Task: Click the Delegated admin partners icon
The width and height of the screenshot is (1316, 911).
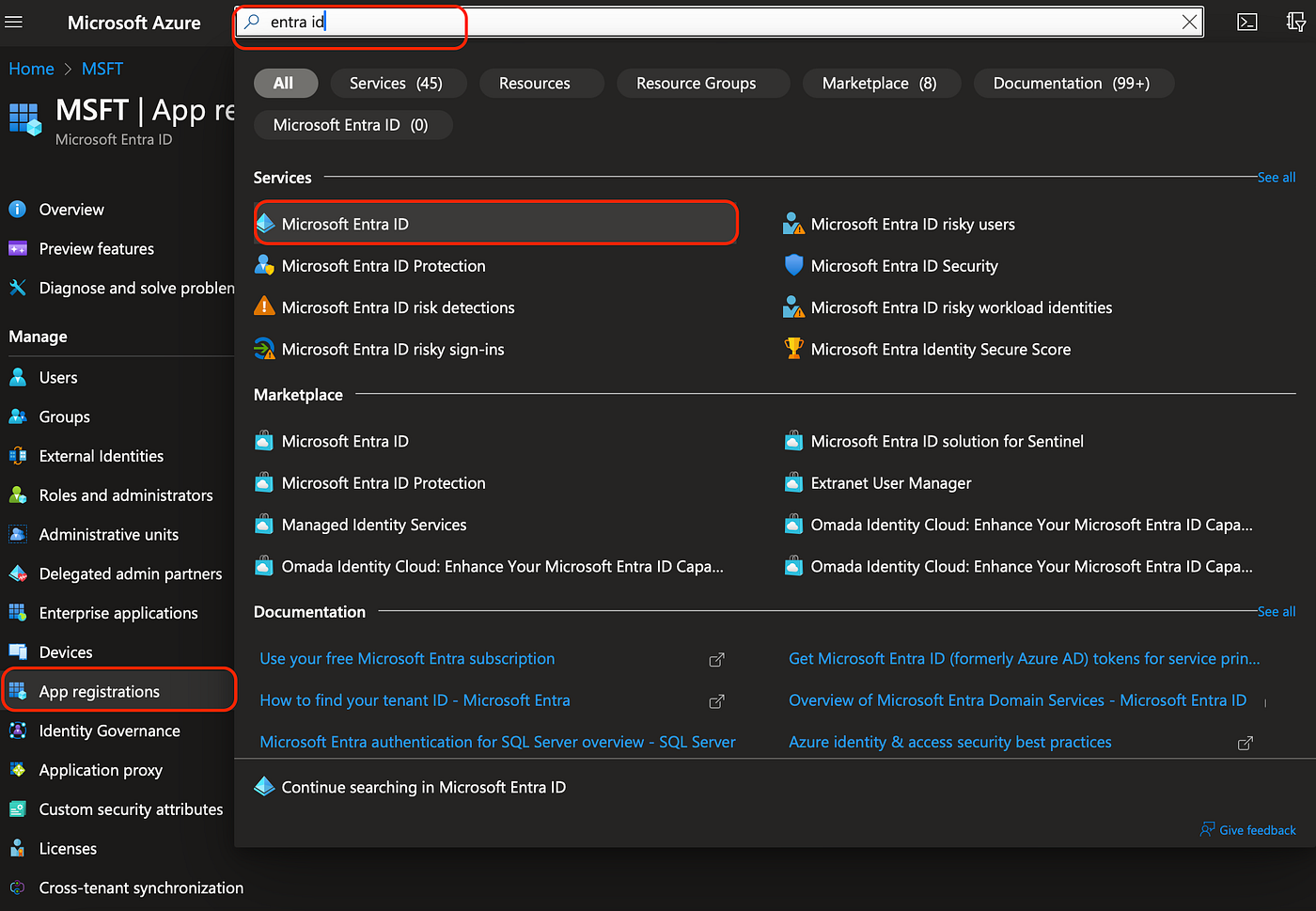Action: (x=17, y=573)
